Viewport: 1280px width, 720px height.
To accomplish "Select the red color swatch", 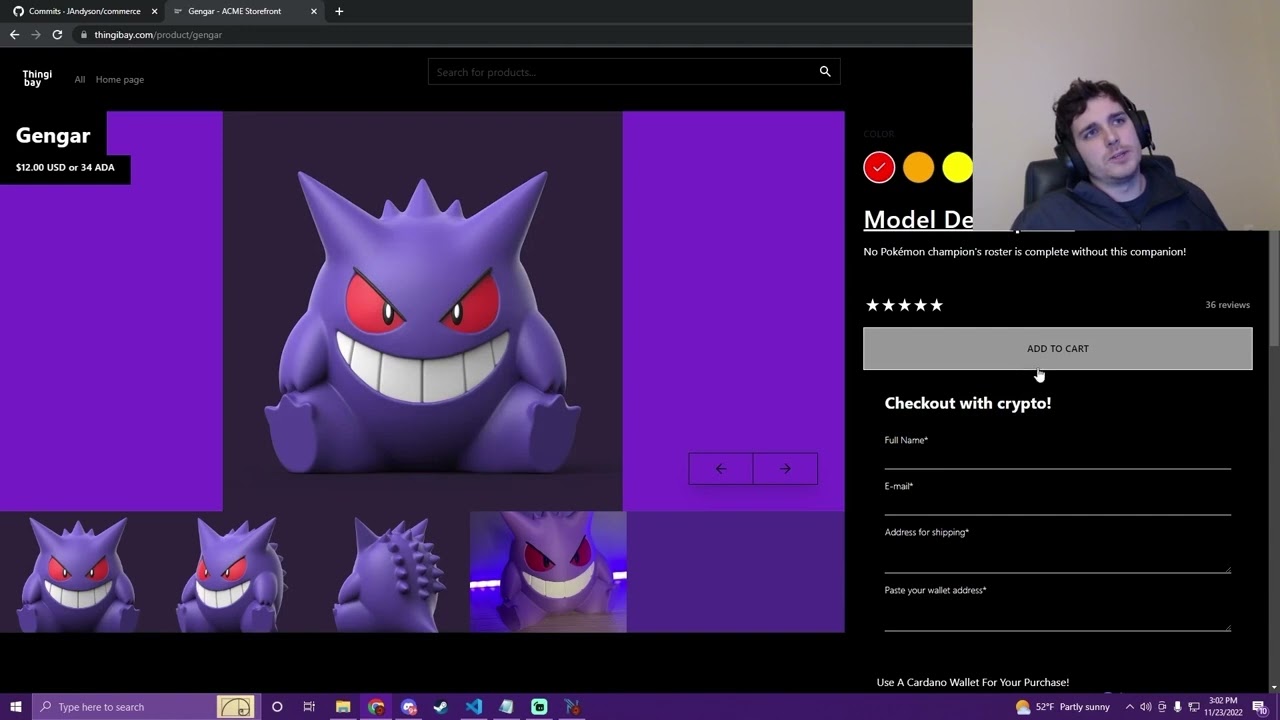I will 879,167.
